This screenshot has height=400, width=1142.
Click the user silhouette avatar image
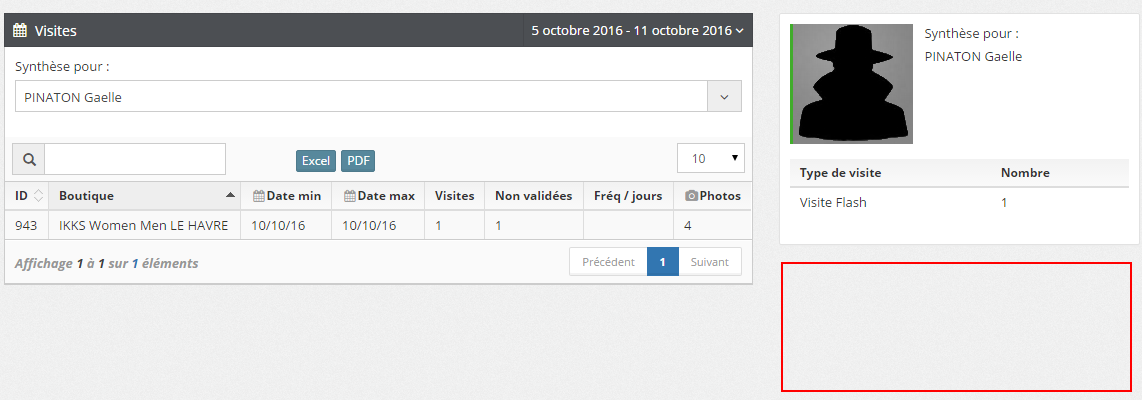click(852, 84)
